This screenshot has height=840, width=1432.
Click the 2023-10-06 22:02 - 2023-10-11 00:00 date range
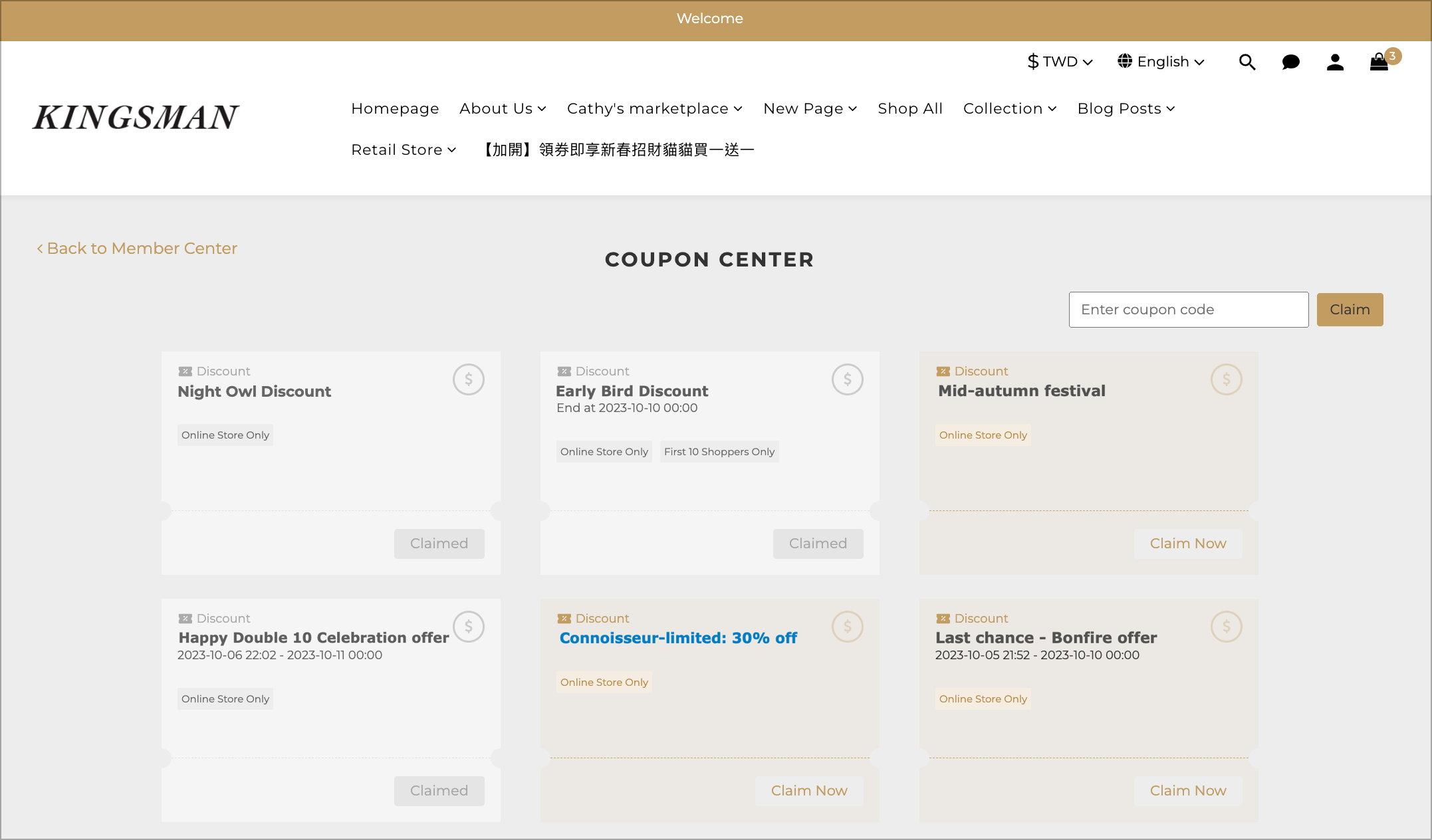(280, 655)
